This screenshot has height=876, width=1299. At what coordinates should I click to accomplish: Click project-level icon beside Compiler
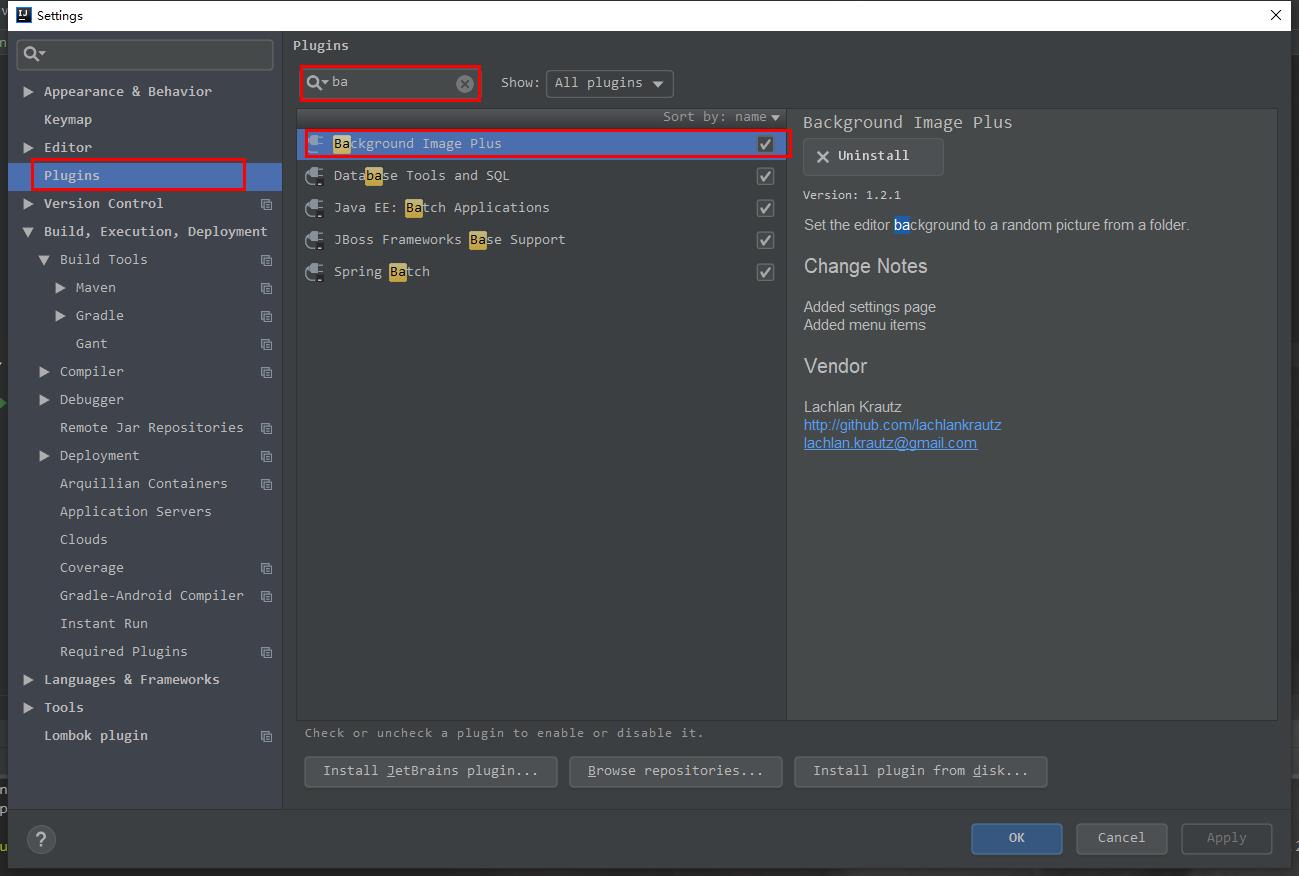pyautogui.click(x=266, y=372)
